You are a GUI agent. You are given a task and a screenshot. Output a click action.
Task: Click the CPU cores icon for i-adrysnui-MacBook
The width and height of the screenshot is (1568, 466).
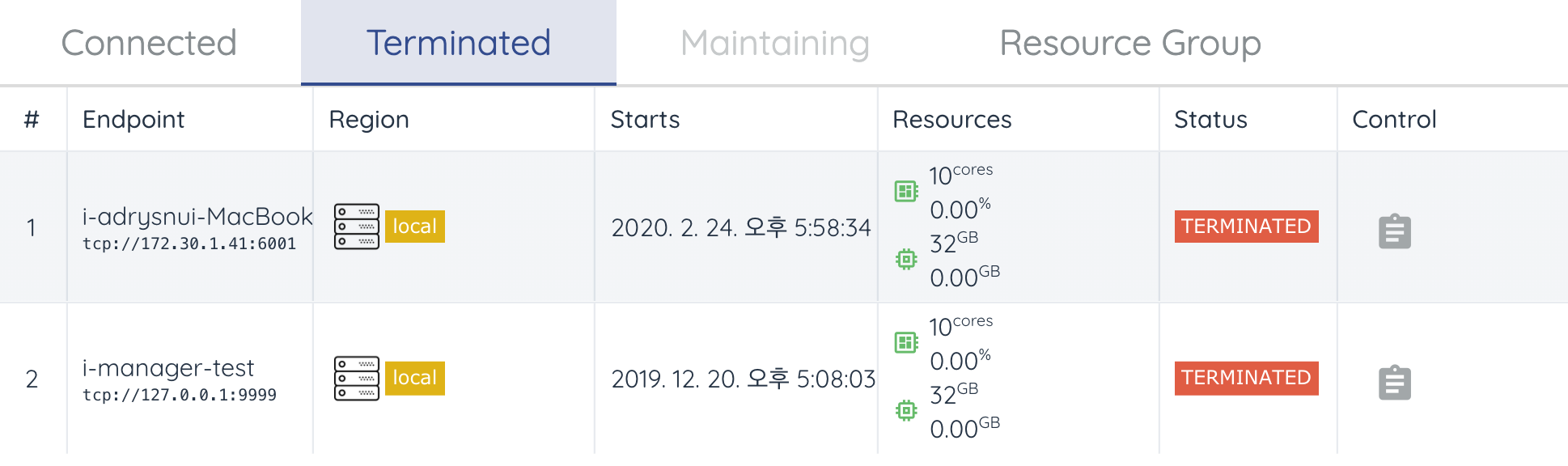906,192
